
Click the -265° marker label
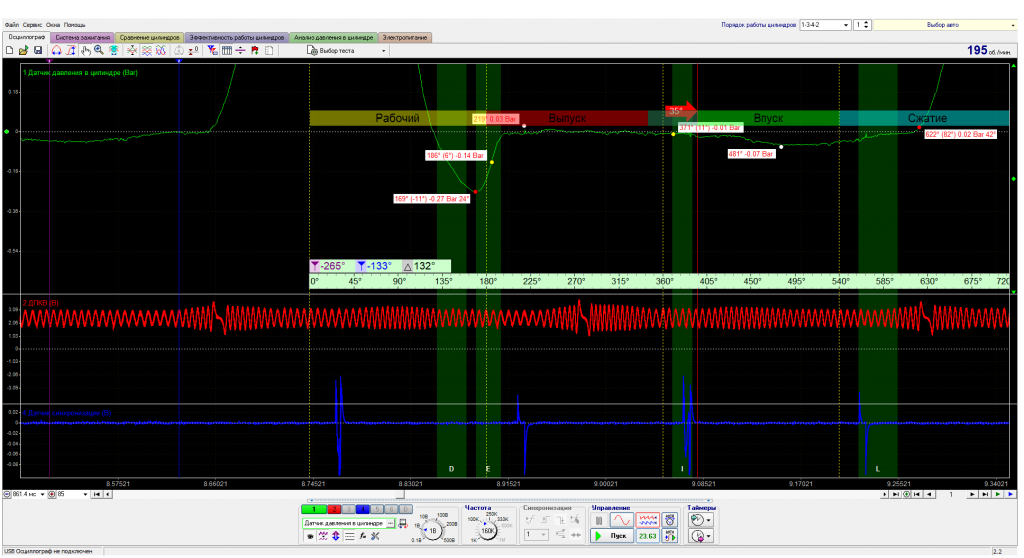(x=331, y=266)
